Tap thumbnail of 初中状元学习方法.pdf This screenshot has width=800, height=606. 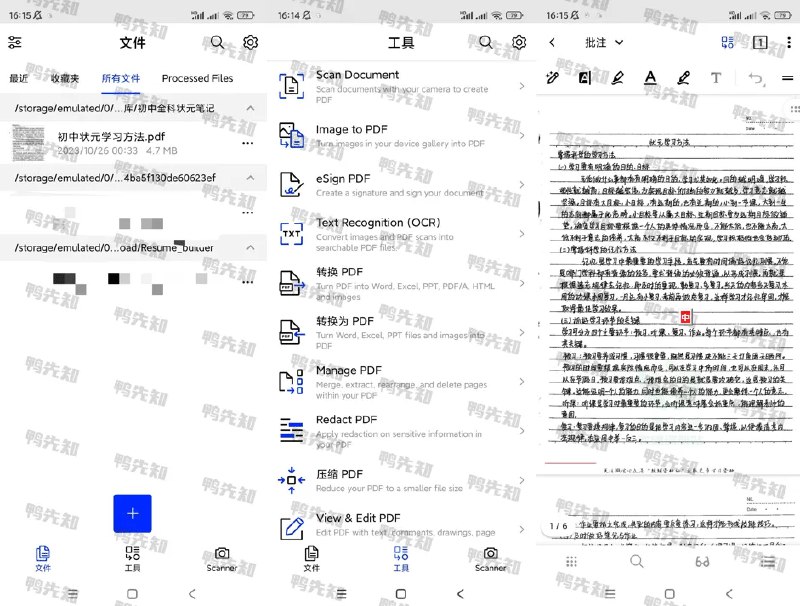pyautogui.click(x=28, y=143)
